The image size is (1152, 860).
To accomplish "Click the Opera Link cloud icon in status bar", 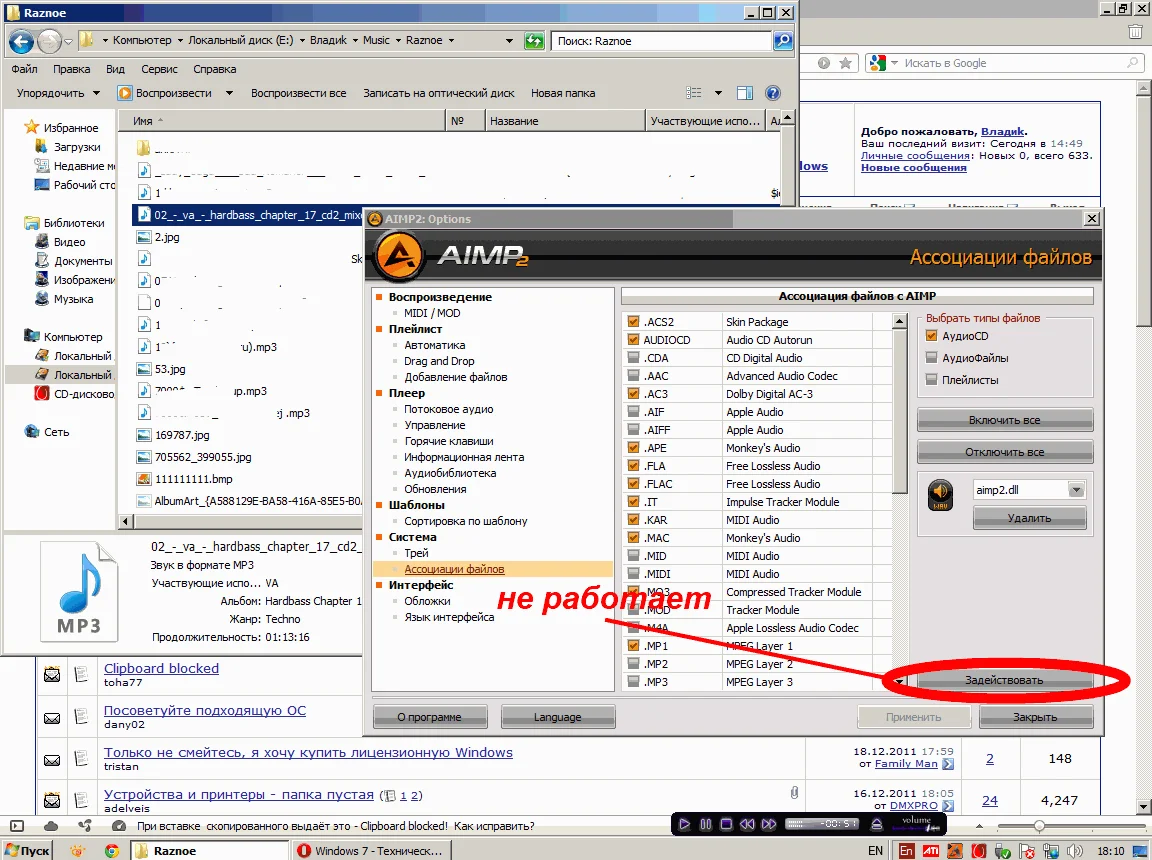I will click(x=51, y=825).
